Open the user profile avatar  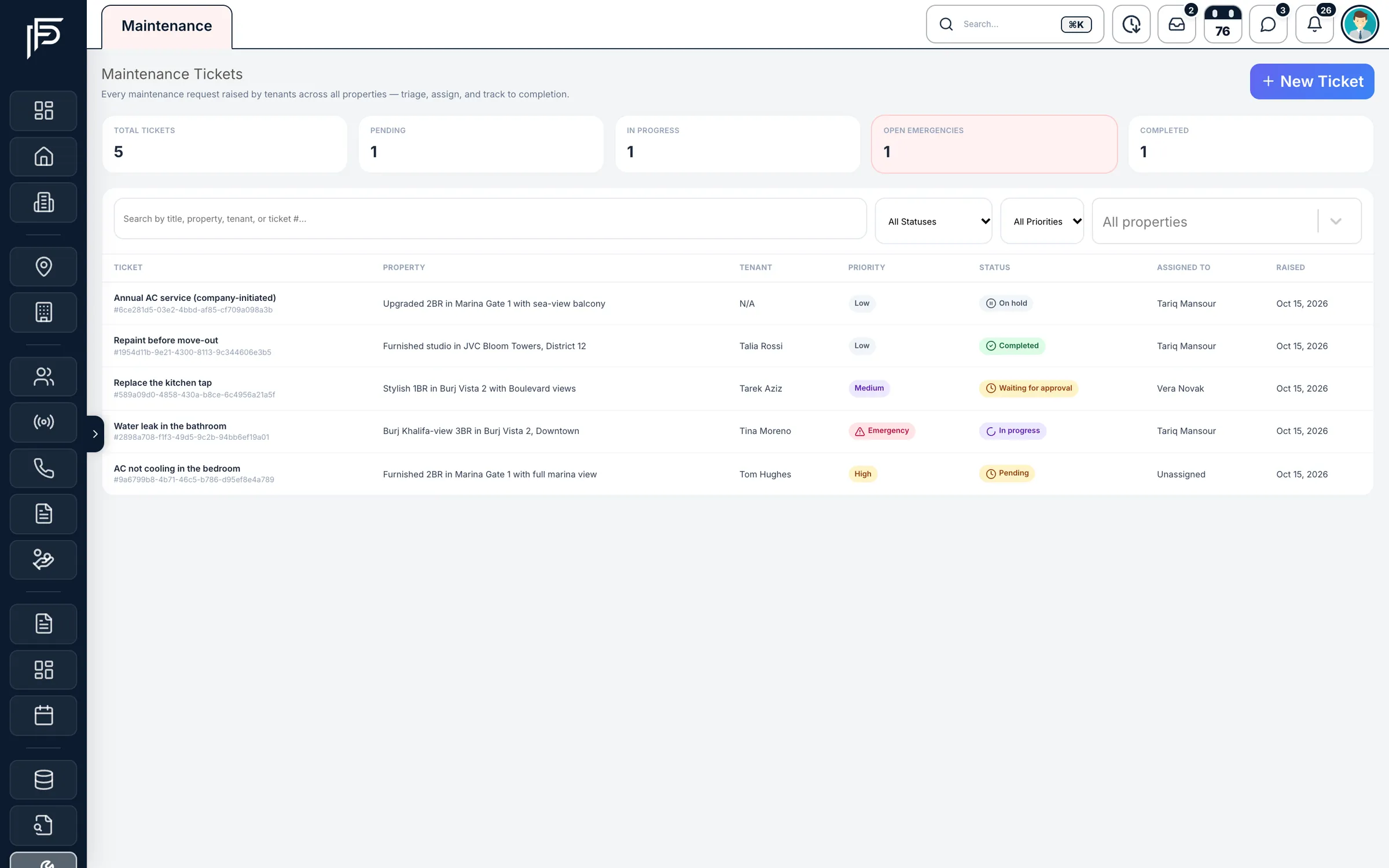pyautogui.click(x=1360, y=24)
